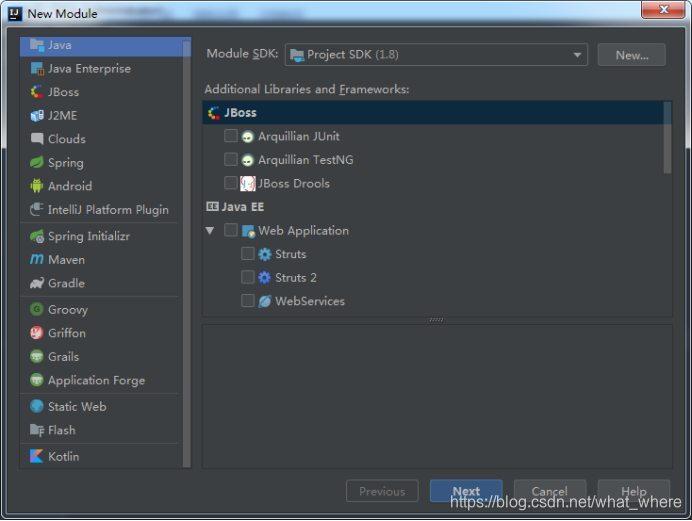Screen dimensions: 692x521
Task: Click the Struts gear icon
Action: pyautogui.click(x=264, y=254)
